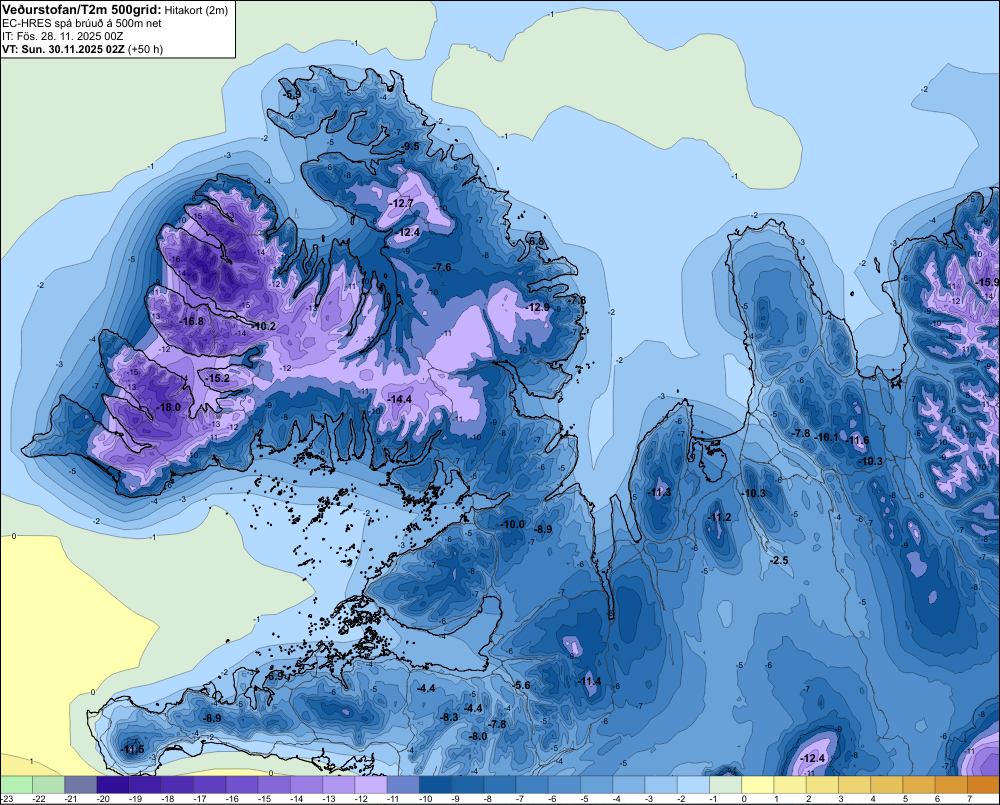The width and height of the screenshot is (1000, 805).
Task: Pick the light yellow swatch above 0
Action: click(758, 785)
